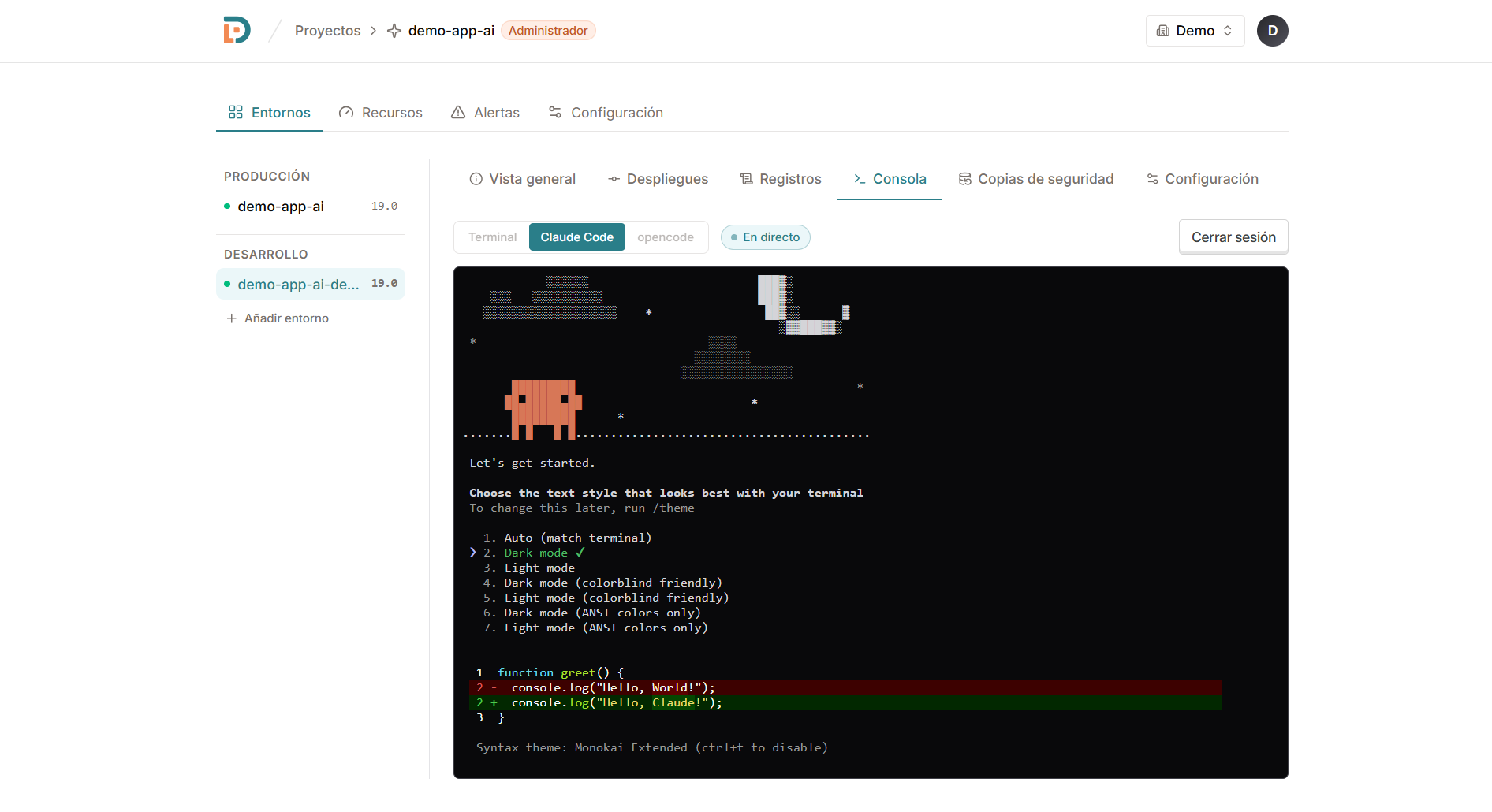Switch console mode to opencode
1492x812 pixels.
(666, 237)
